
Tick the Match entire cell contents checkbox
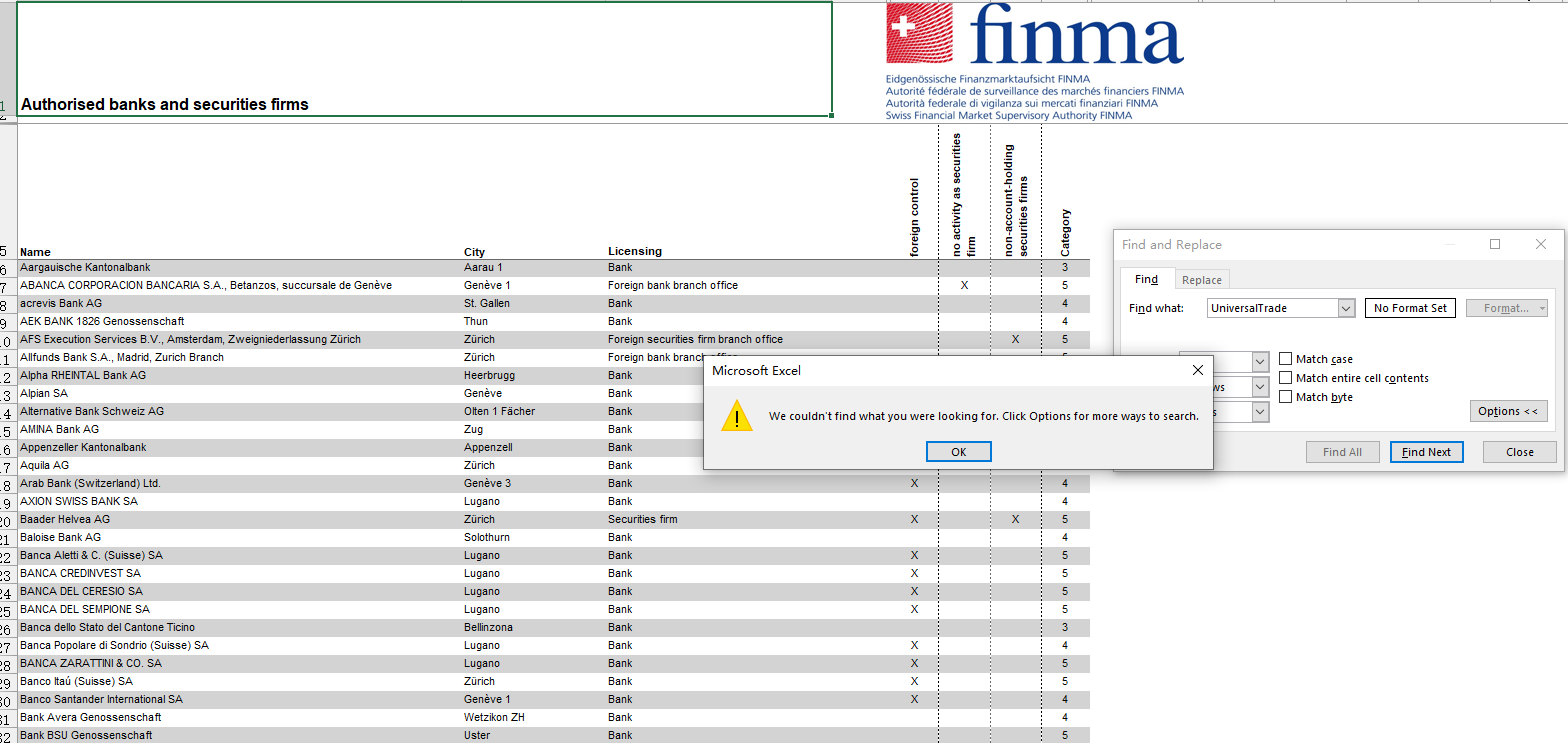[1286, 378]
